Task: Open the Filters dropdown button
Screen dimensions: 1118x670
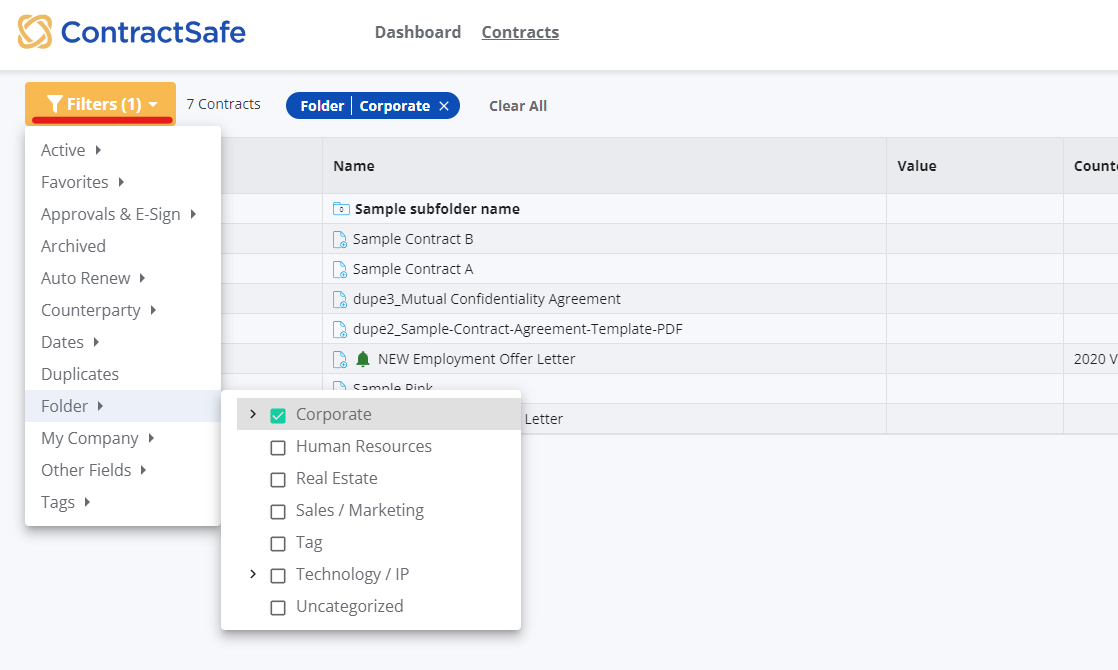Action: (99, 103)
